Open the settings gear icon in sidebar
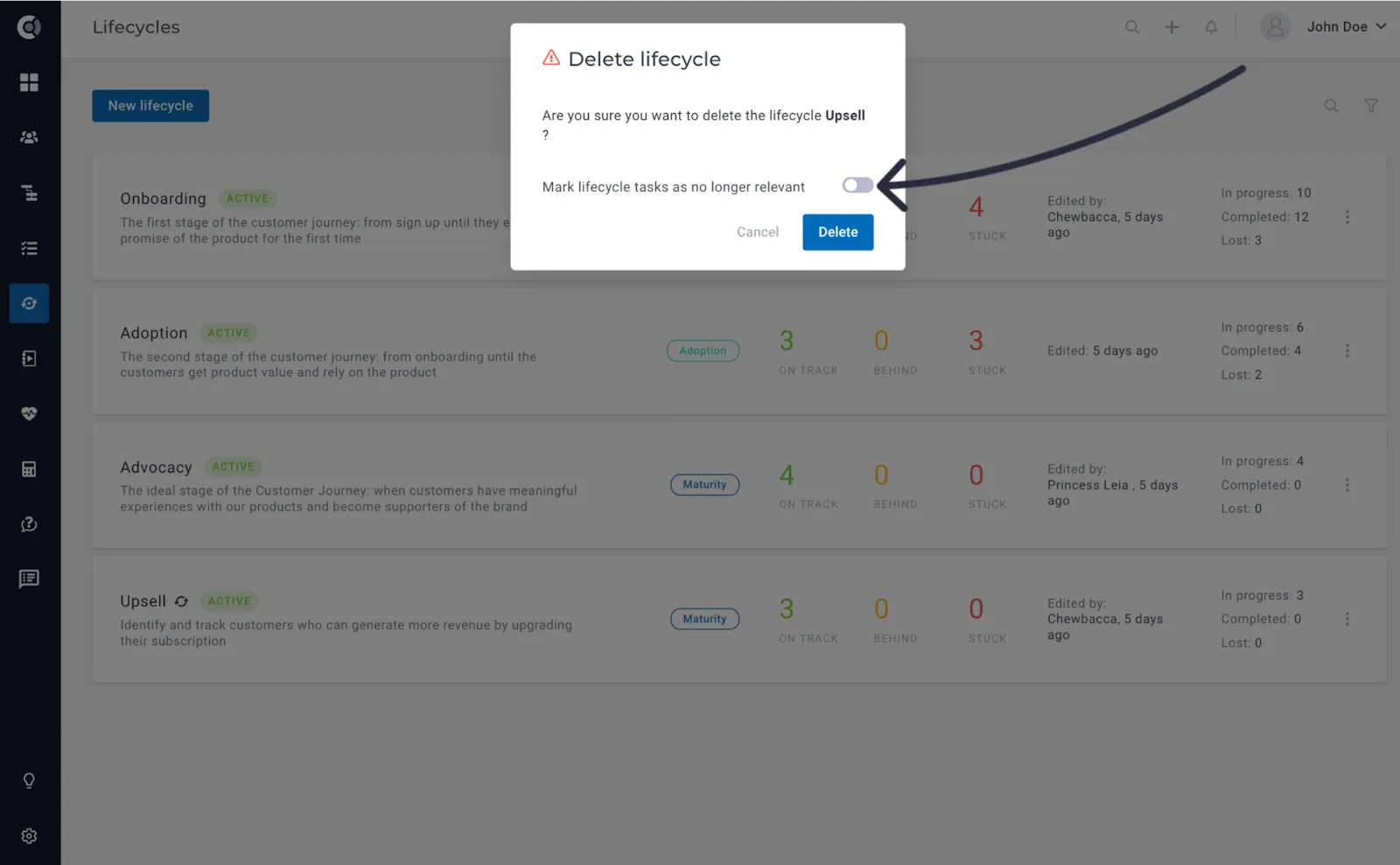 pos(29,836)
